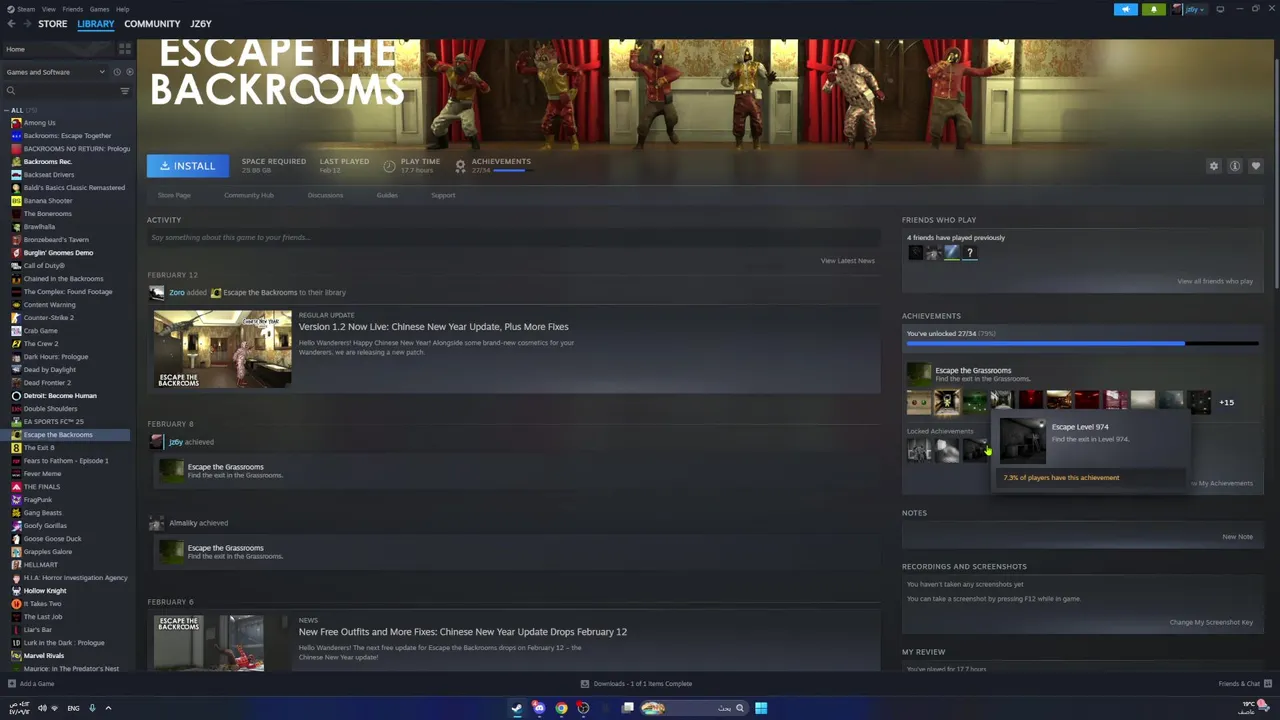Click the forward navigation arrow
The width and height of the screenshot is (1280, 720).
(27, 23)
